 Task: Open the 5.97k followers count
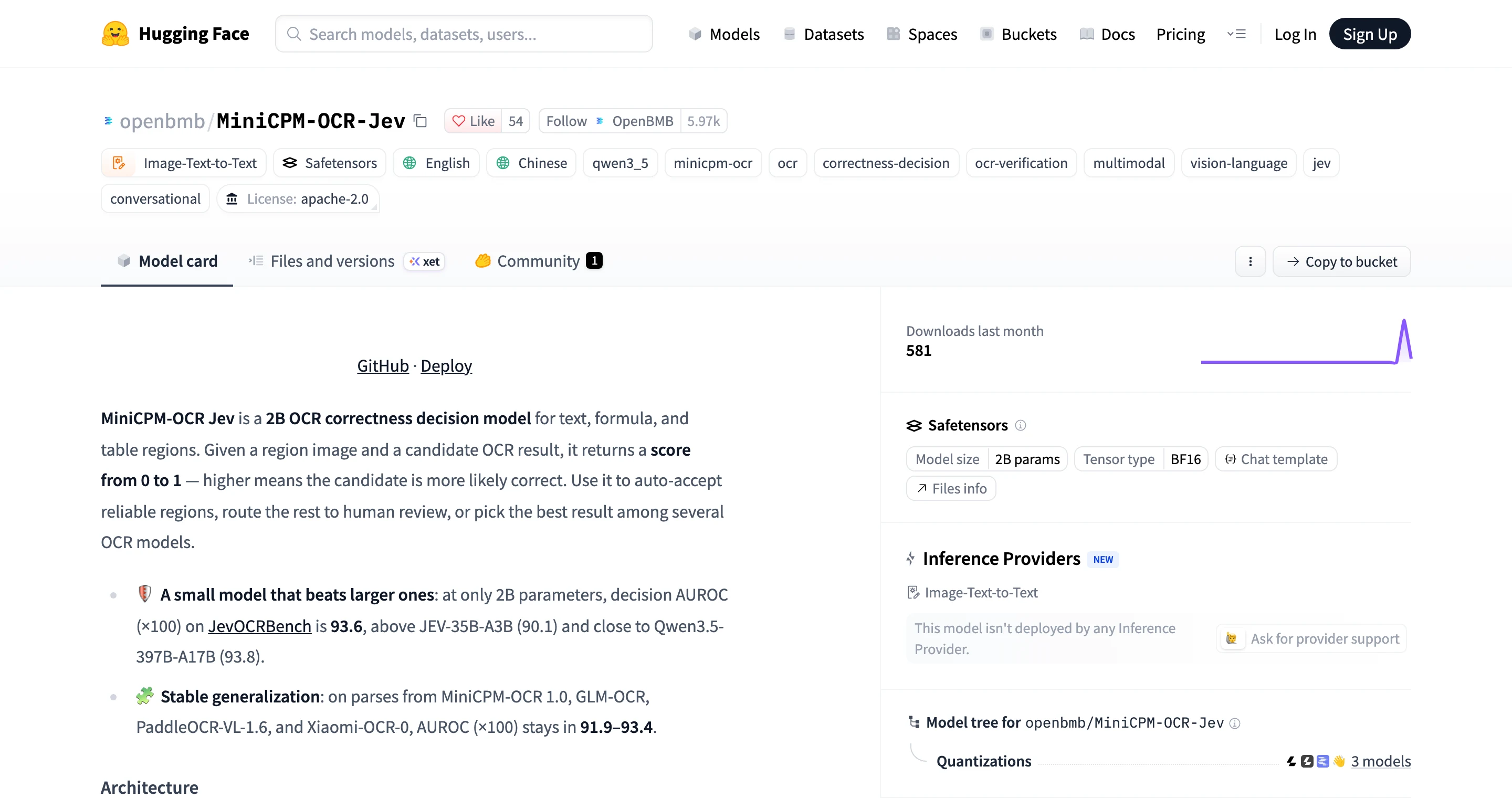(x=703, y=121)
